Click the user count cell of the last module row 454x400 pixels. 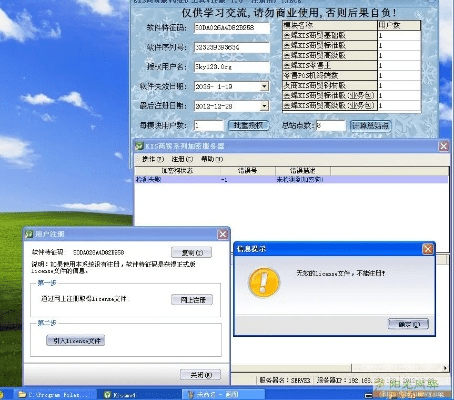point(399,106)
